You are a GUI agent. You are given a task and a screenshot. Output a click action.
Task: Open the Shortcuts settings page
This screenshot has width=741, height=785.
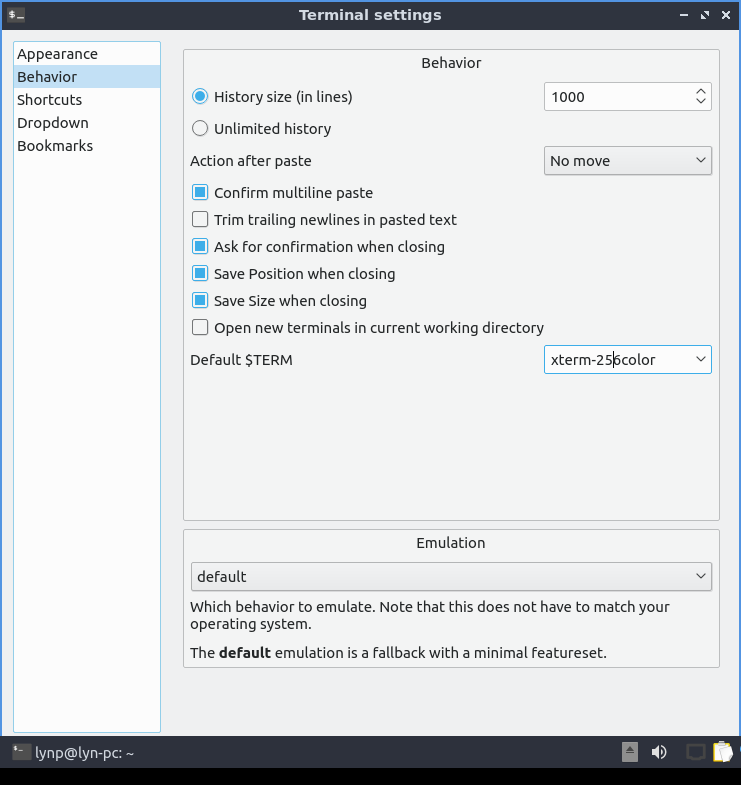50,100
